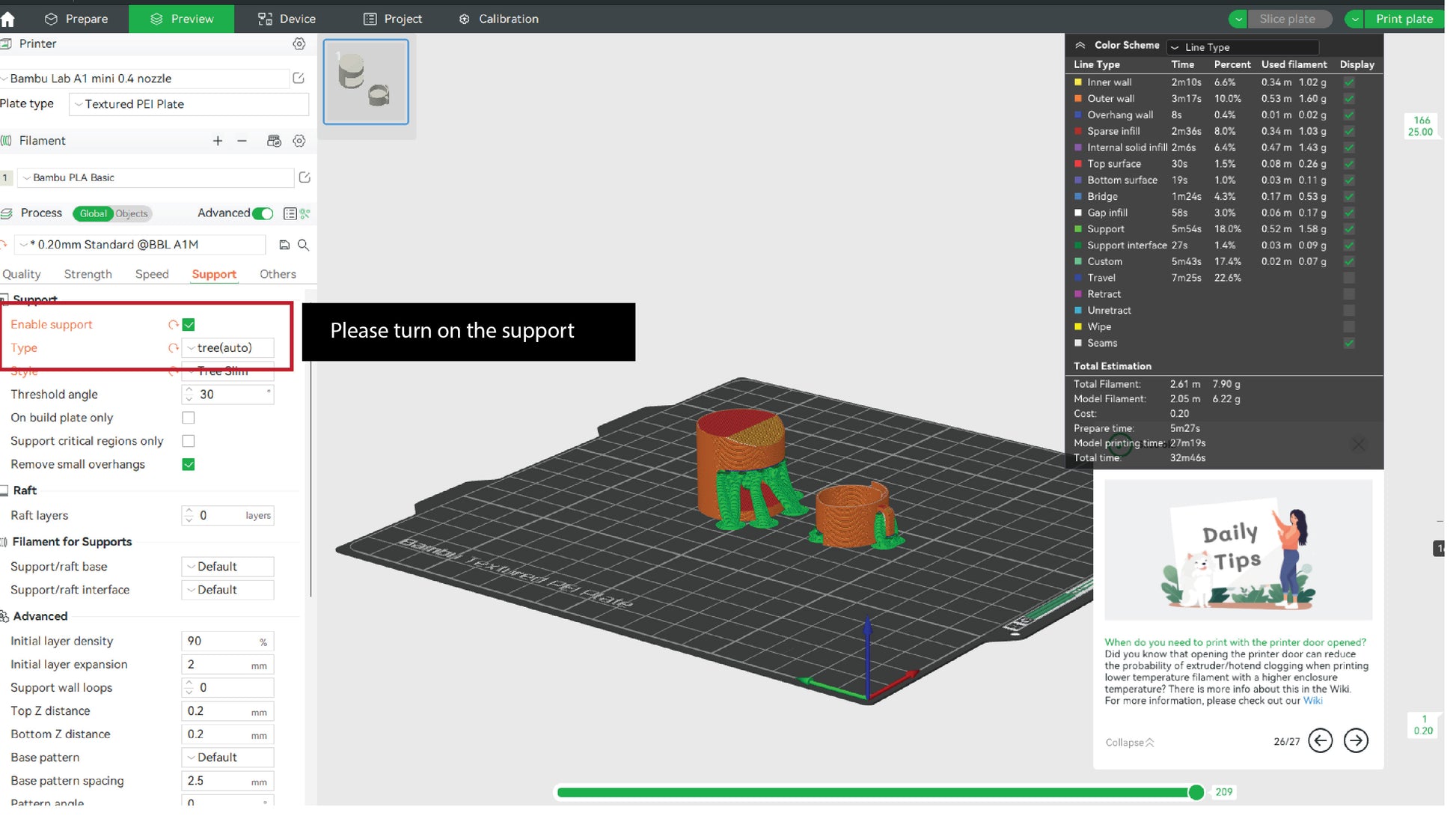1456x825 pixels.
Task: Click the add filament plus icon
Action: [218, 141]
